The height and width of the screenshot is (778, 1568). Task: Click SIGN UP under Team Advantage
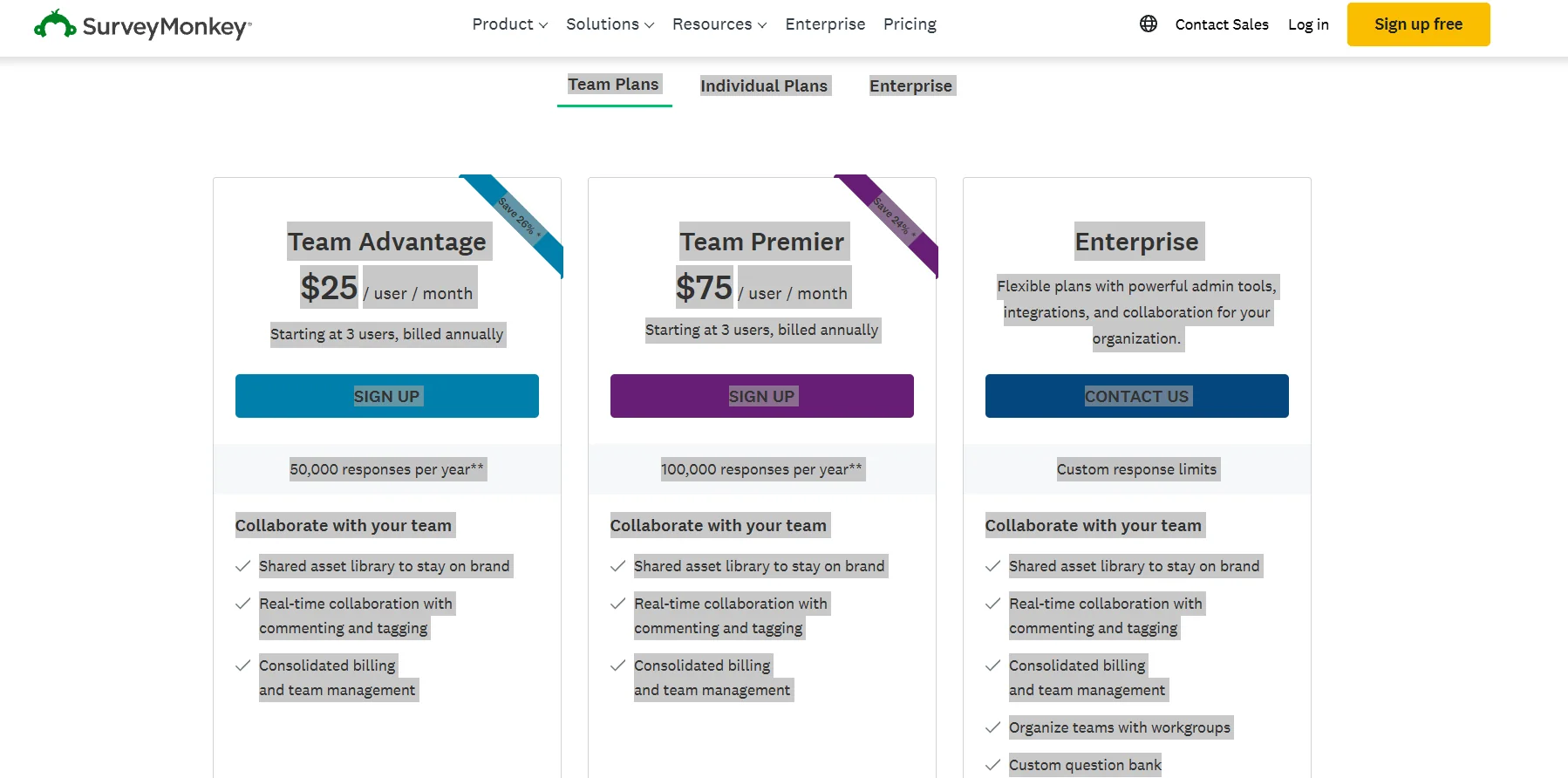(387, 396)
